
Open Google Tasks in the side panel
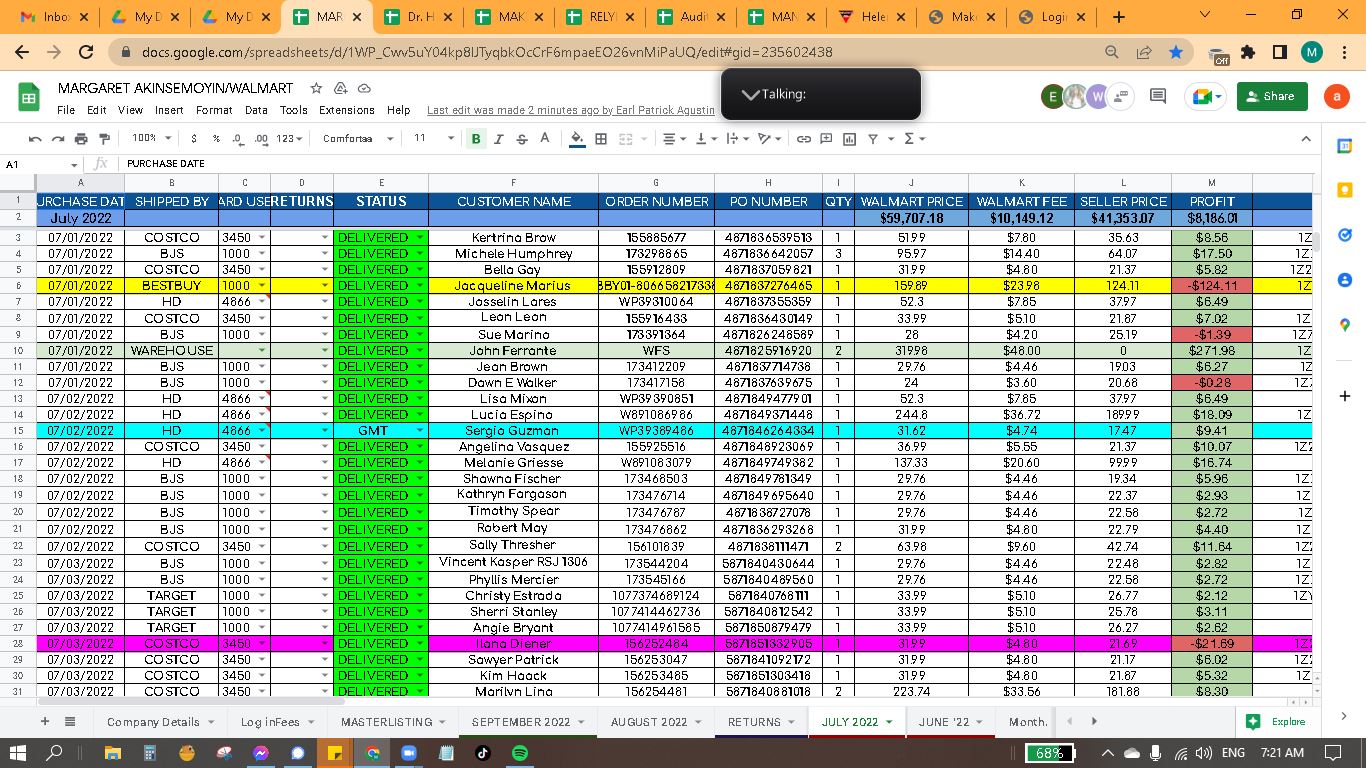coord(1344,235)
